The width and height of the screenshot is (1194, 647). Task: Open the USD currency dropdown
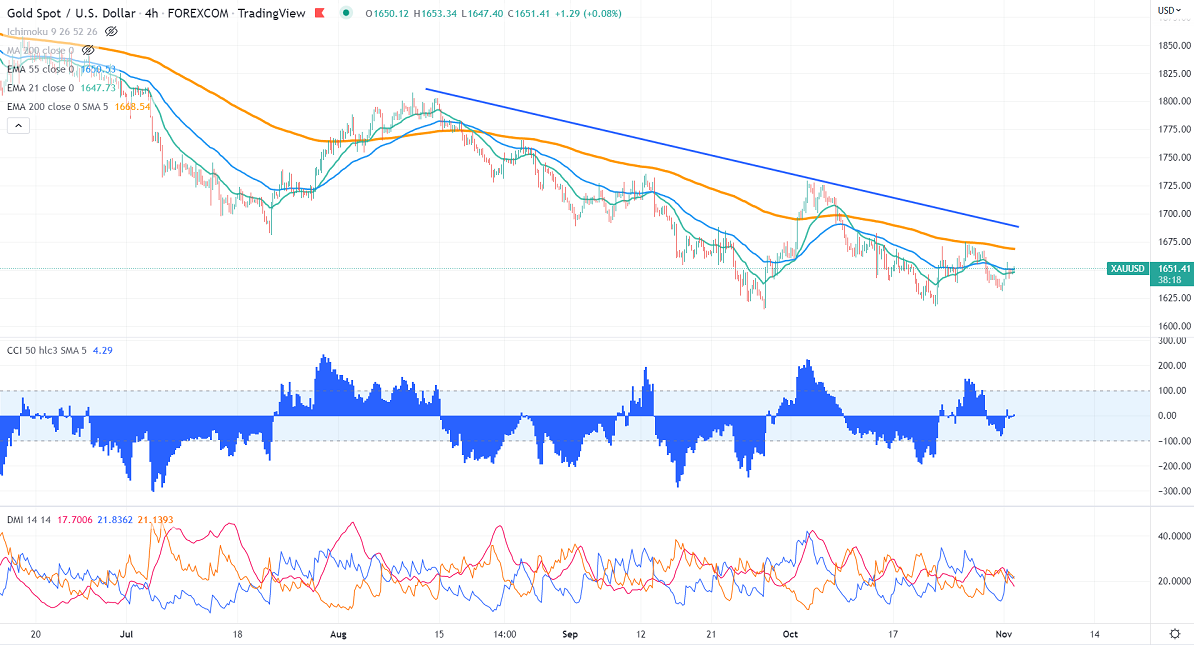1169,10
